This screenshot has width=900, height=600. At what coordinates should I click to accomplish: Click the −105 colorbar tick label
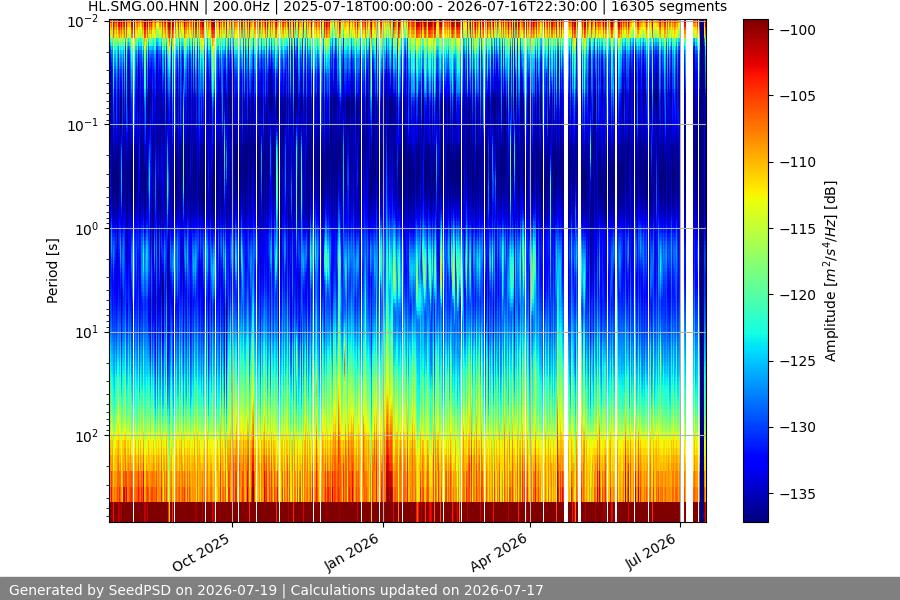[x=797, y=96]
